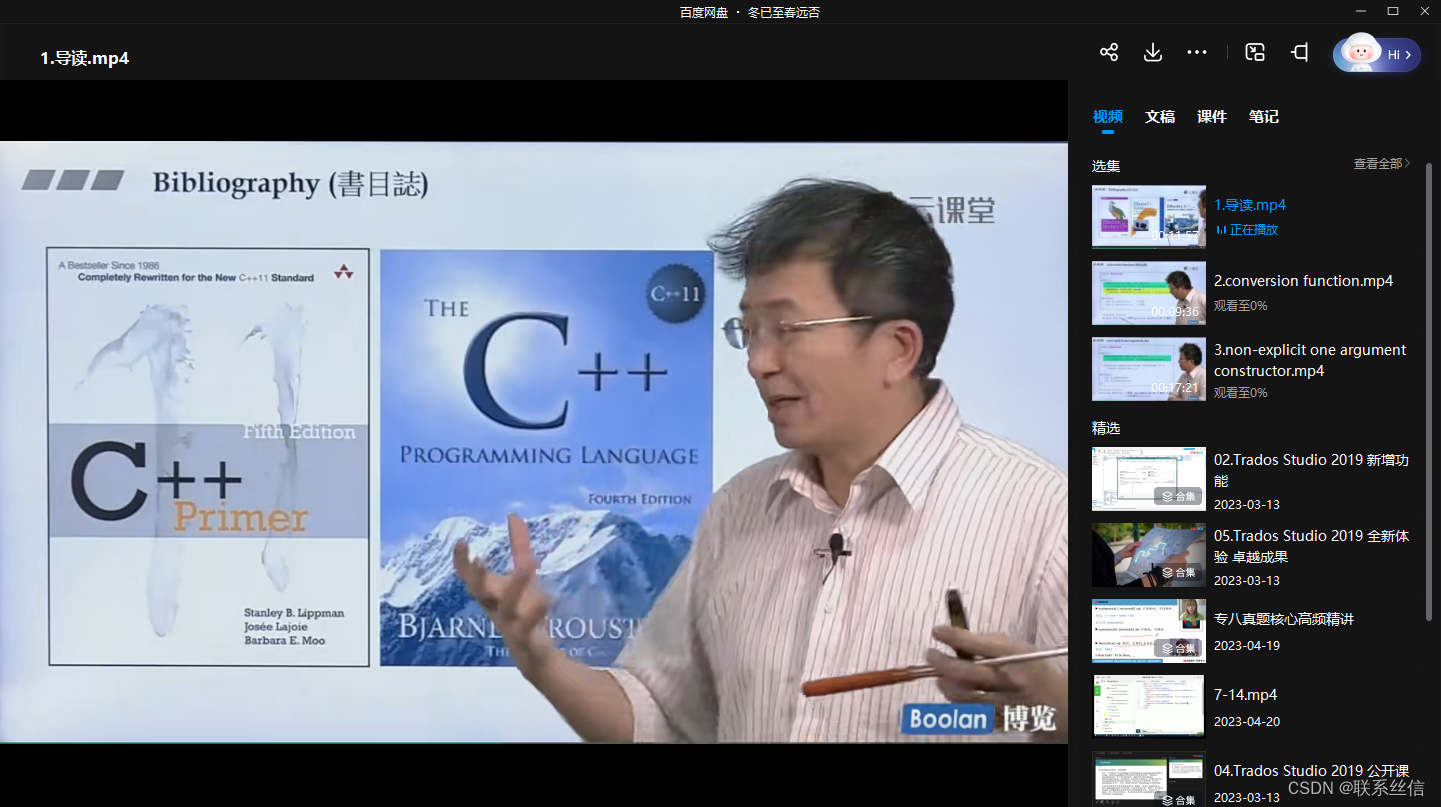Click the 2023-04-20 date under 7-14.mp4
This screenshot has width=1441, height=807.
pos(1247,722)
